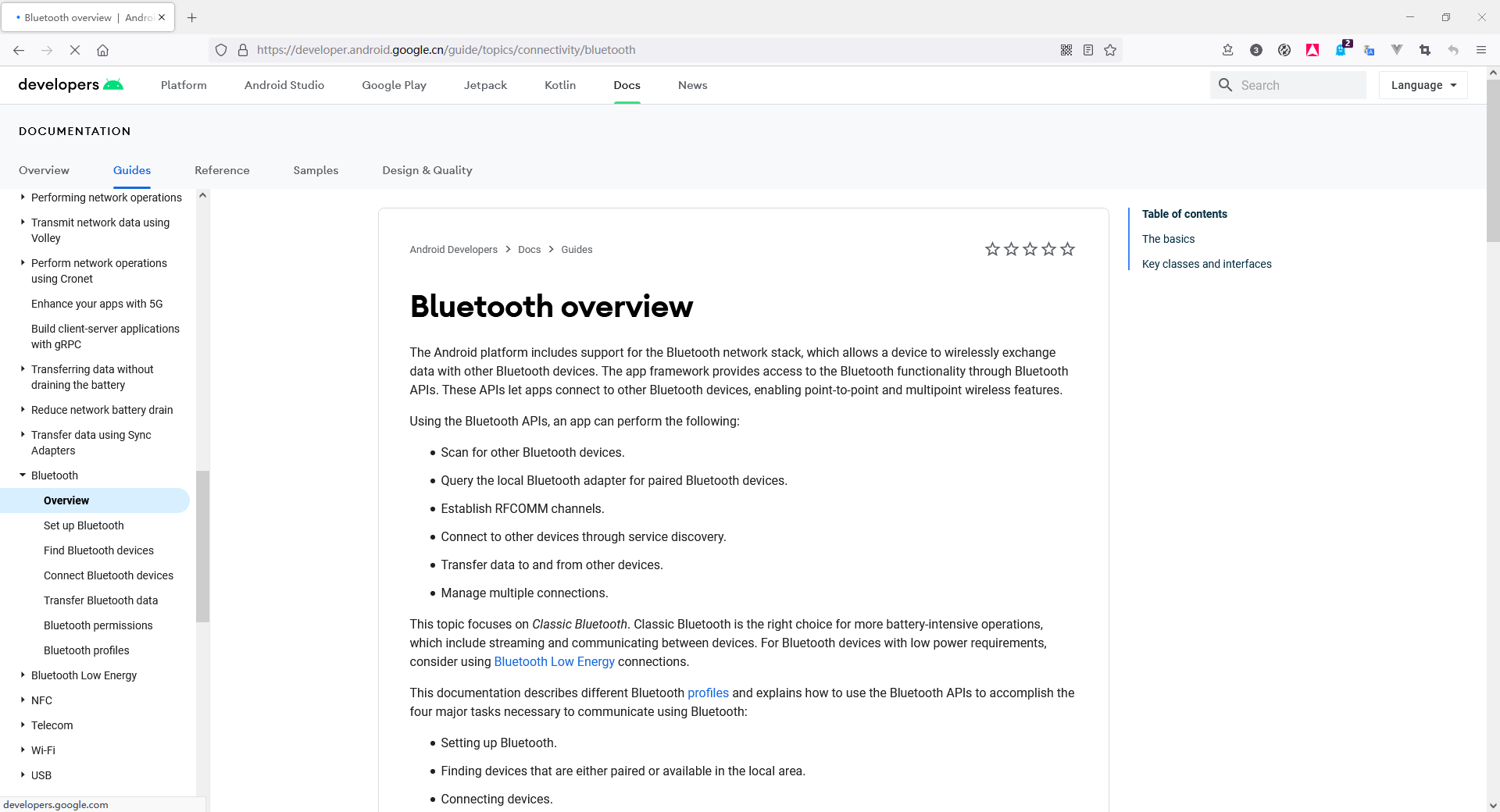This screenshot has height=812, width=1500.
Task: Close the Bluetooth overview browser tab
Action: point(162,17)
